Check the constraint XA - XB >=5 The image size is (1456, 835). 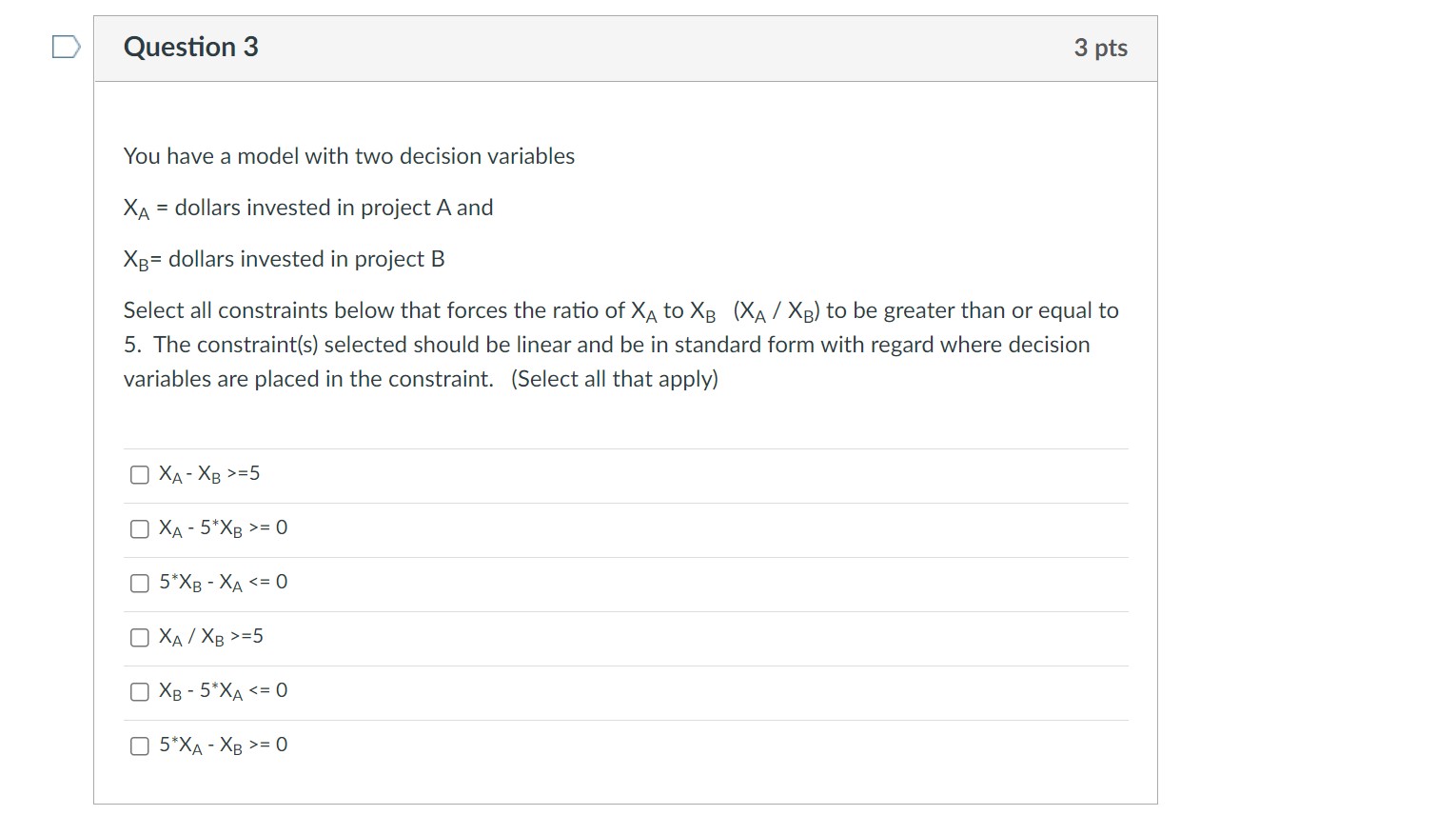pyautogui.click(x=139, y=473)
